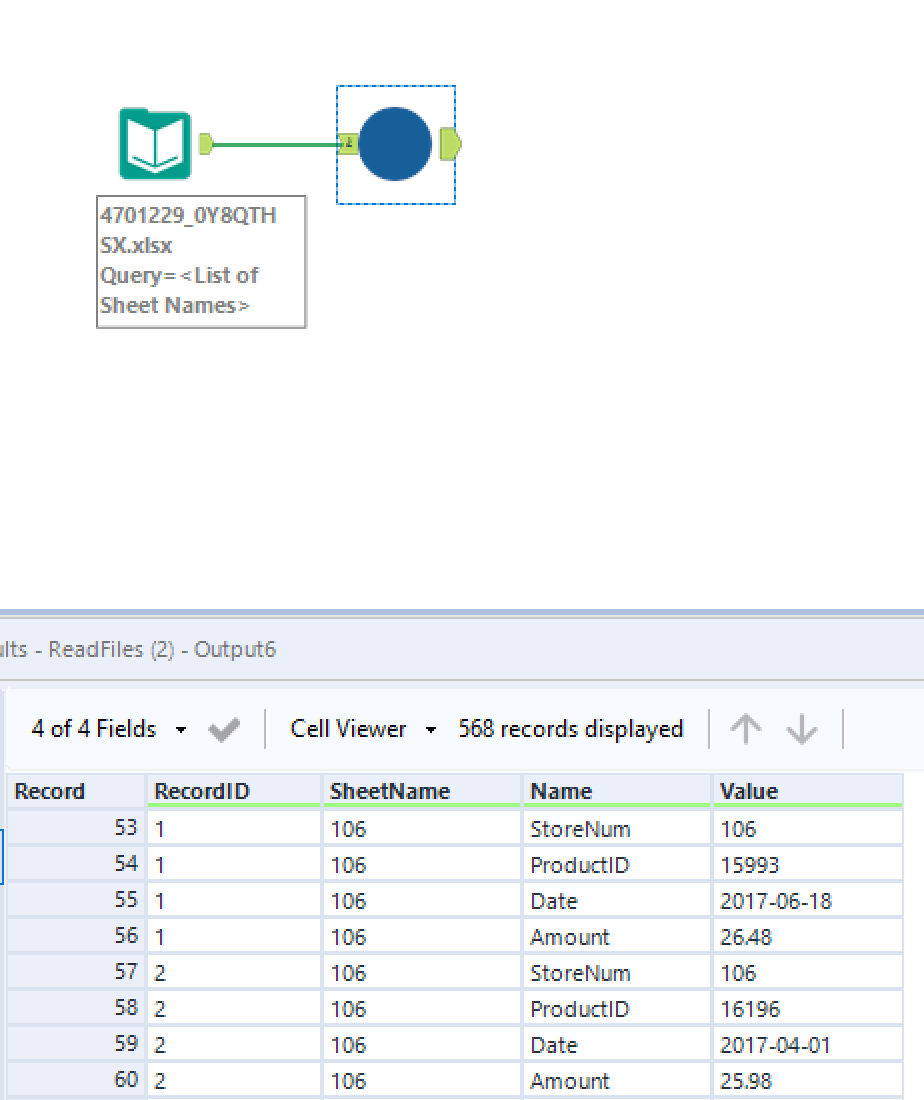Open the 4 of 4 Fields dropdown

(x=108, y=729)
